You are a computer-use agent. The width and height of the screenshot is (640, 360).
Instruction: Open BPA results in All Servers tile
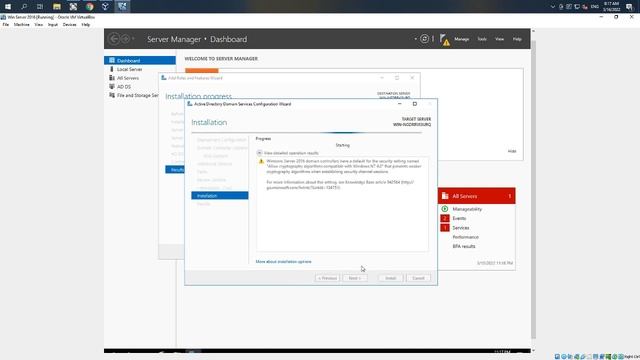[464, 247]
